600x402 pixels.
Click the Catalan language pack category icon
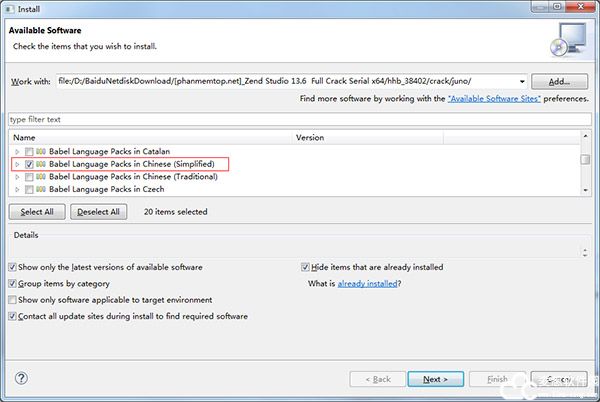tap(42, 151)
